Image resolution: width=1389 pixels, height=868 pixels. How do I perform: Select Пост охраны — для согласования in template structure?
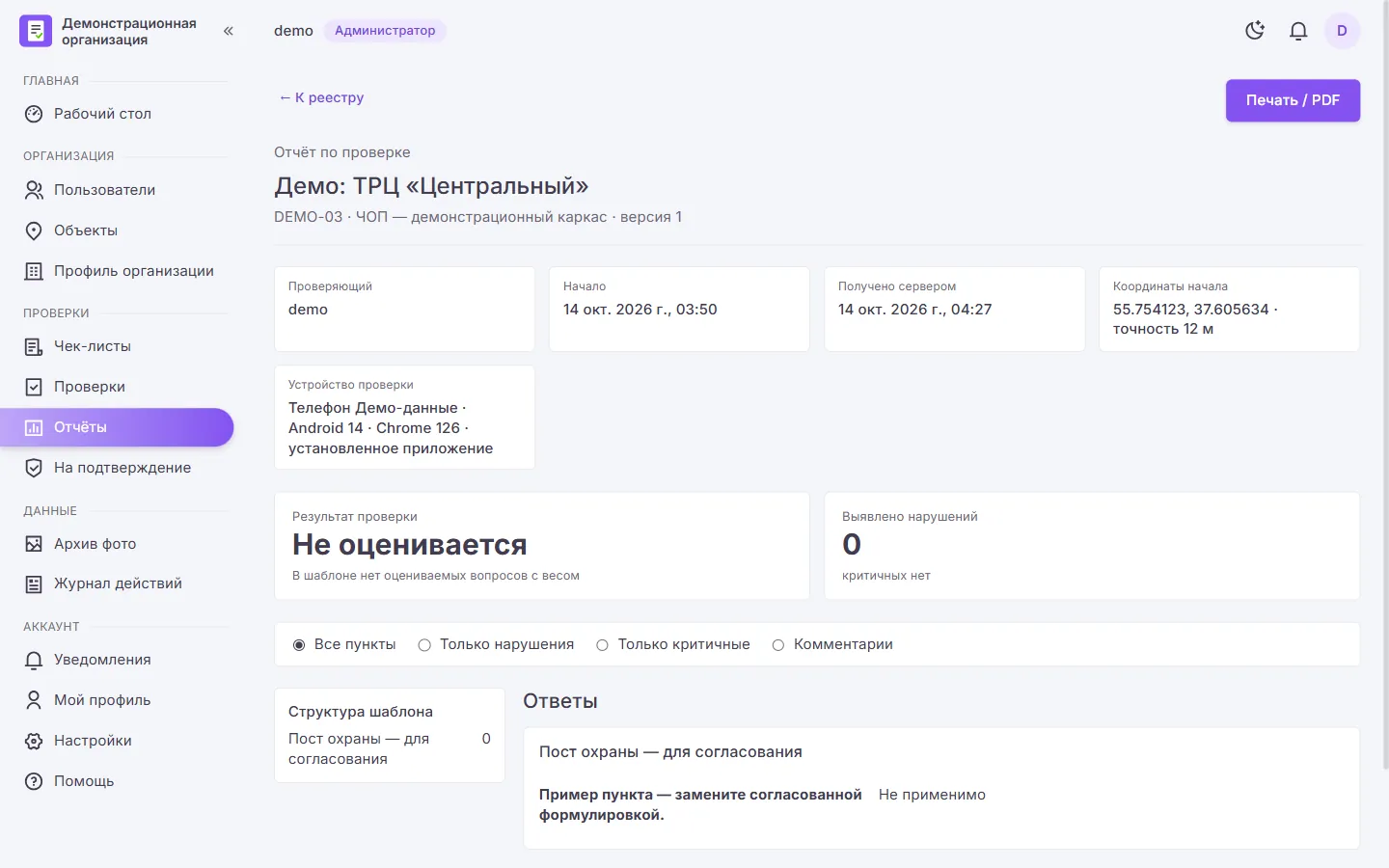pos(390,748)
